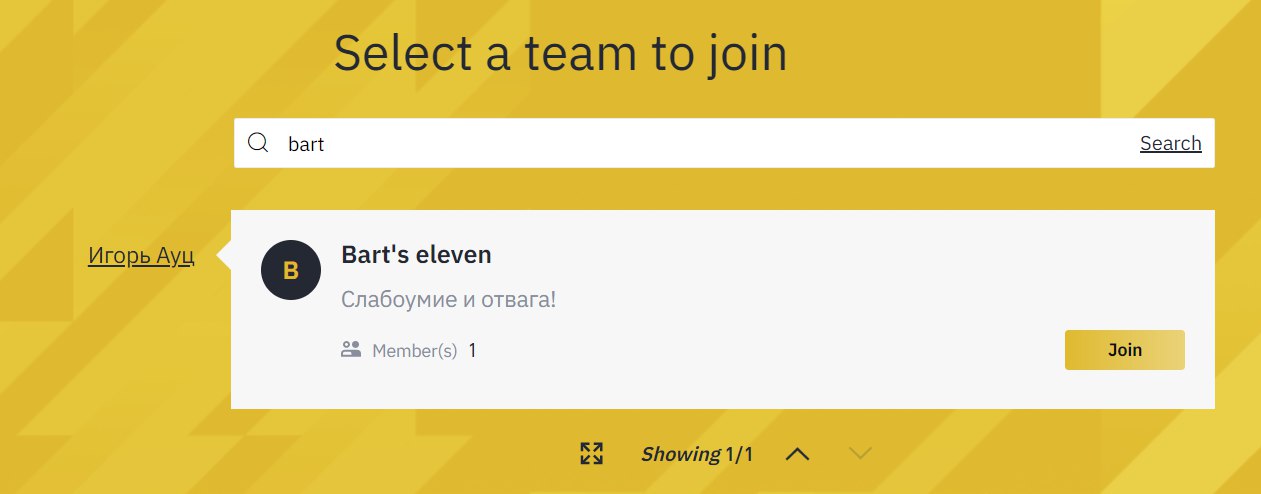Click the Select a team to join heading
This screenshot has width=1261, height=494.
560,53
